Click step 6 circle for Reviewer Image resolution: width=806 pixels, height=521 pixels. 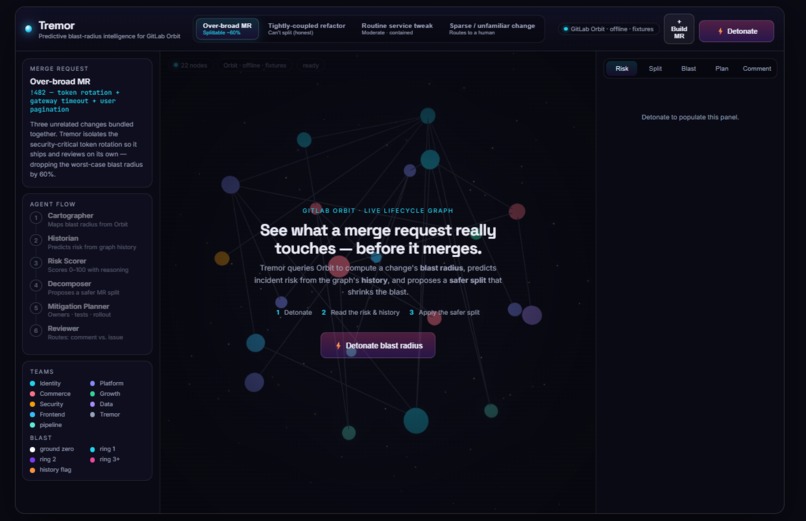pos(36,331)
